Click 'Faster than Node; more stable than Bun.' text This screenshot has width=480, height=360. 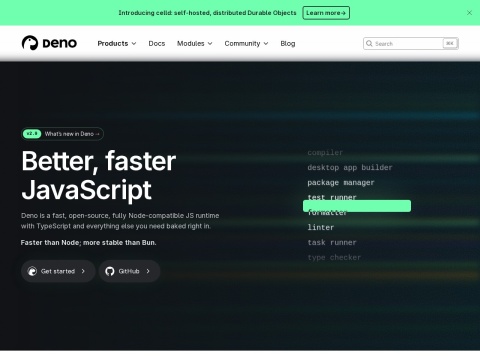tap(88, 242)
